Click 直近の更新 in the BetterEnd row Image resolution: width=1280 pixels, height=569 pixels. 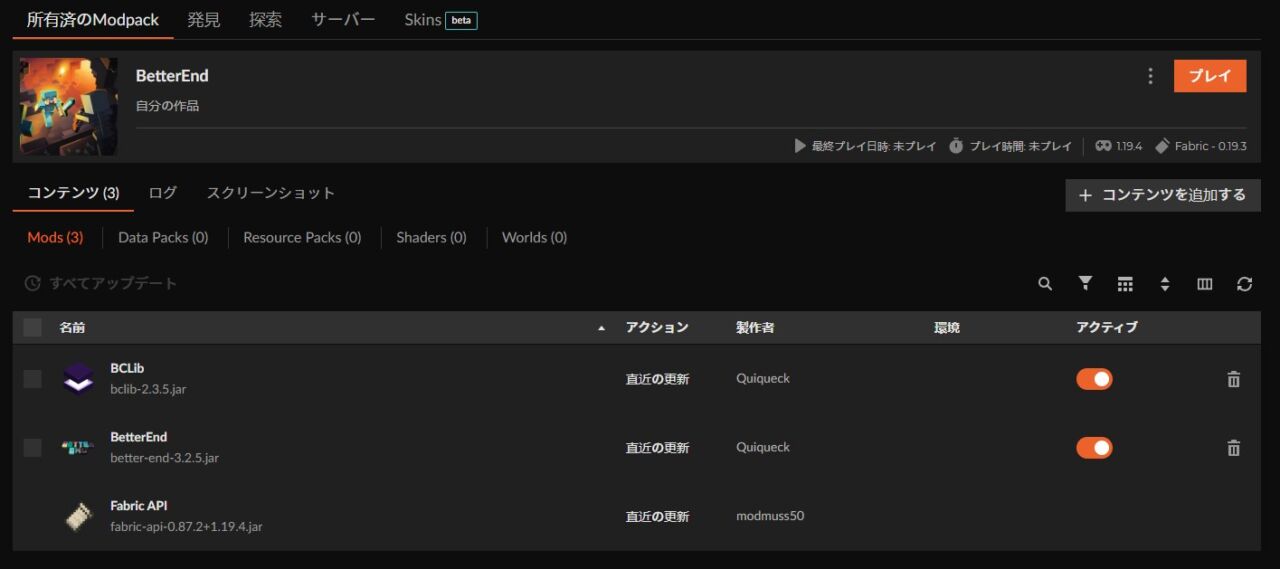click(657, 448)
